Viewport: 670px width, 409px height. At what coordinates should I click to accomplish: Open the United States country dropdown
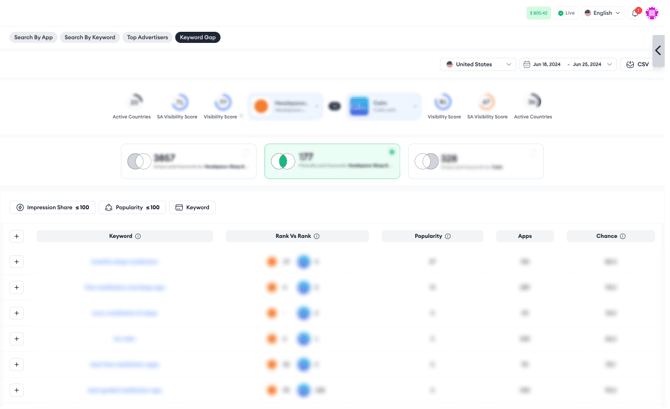(x=479, y=64)
